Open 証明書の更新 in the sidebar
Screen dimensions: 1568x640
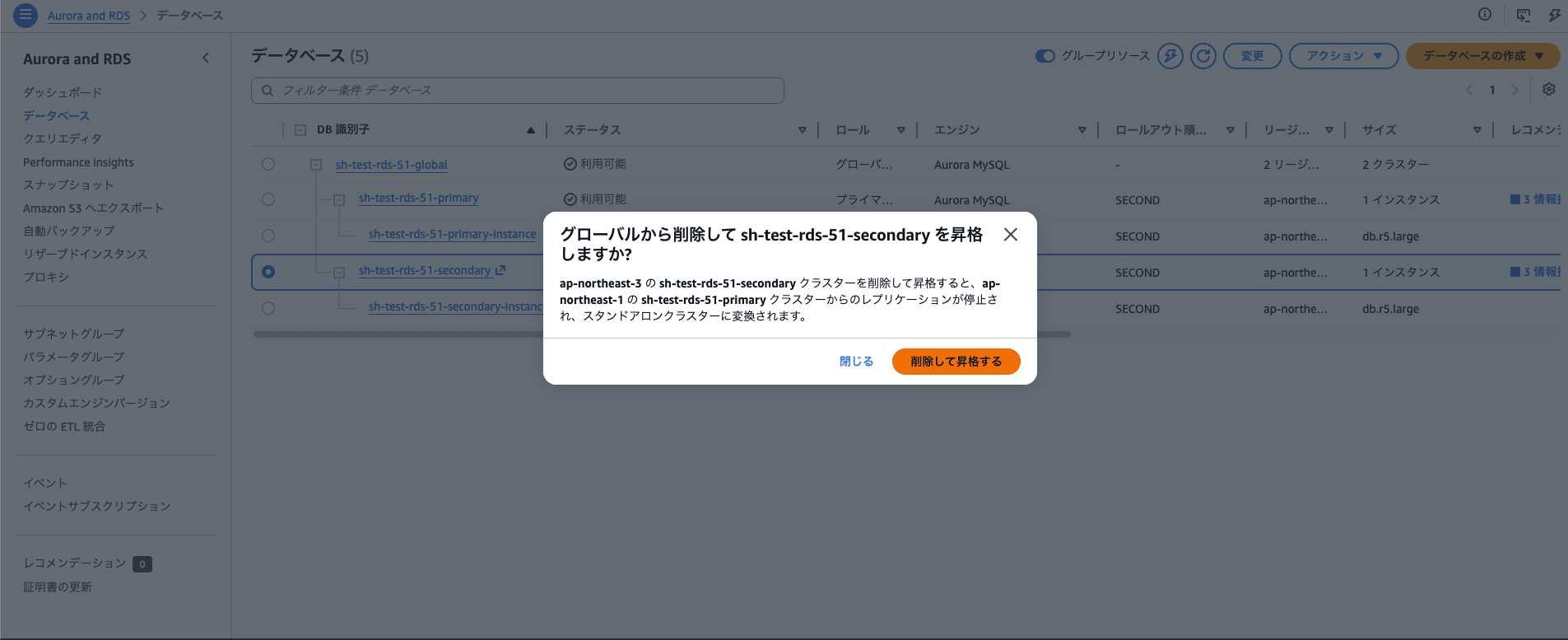(x=58, y=586)
